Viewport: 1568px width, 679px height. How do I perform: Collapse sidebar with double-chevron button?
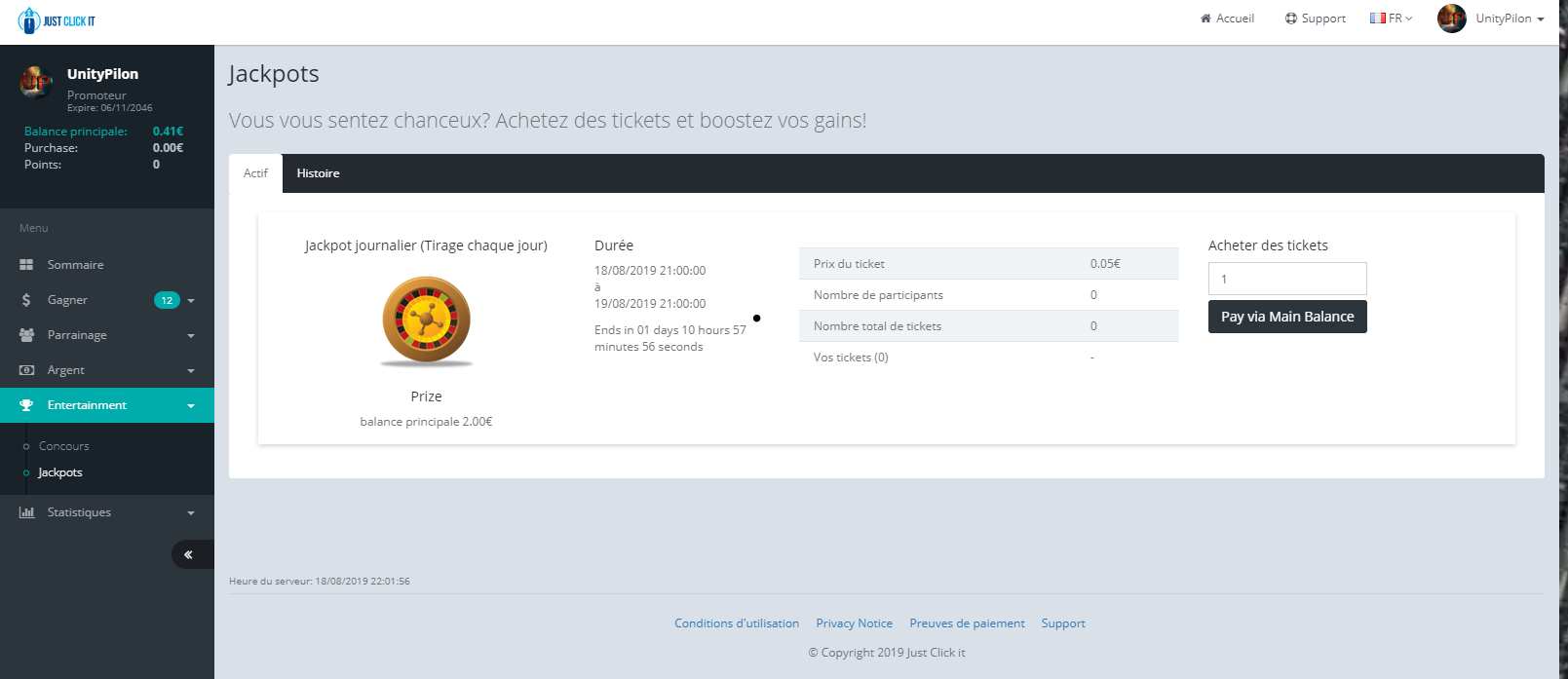tap(188, 554)
